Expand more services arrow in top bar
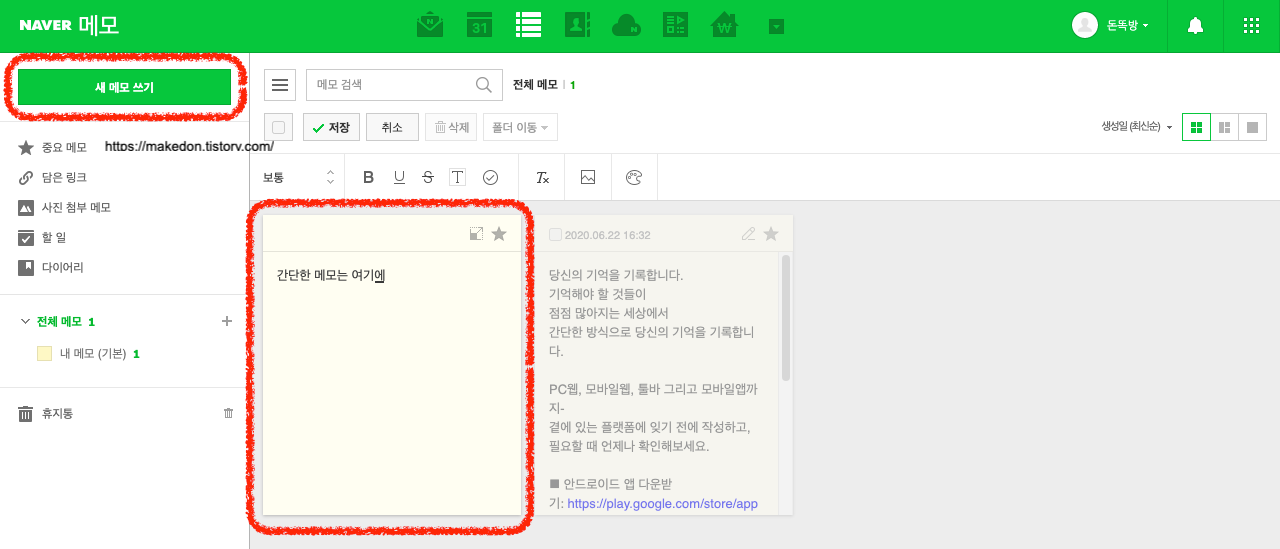 click(776, 27)
